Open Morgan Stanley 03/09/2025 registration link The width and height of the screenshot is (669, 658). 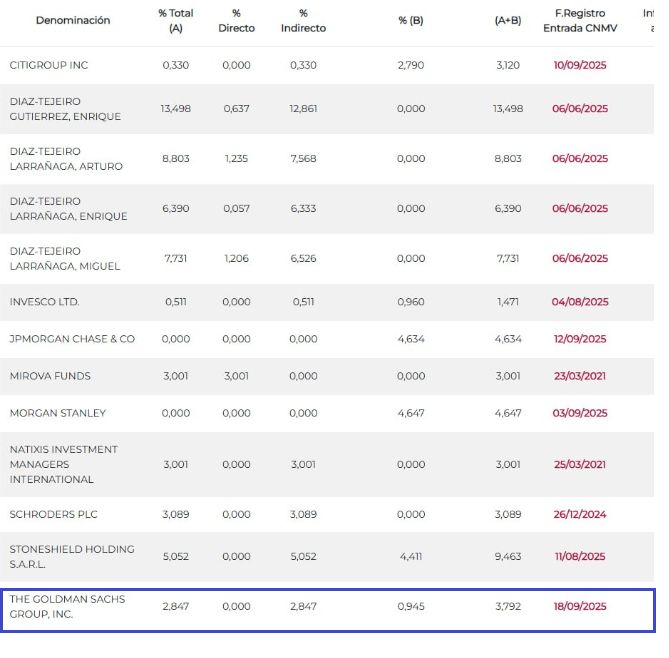(579, 413)
